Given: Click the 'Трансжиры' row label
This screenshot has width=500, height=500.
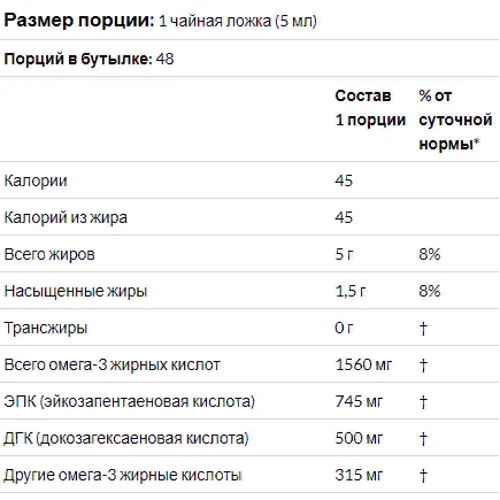Looking at the screenshot, I should coord(46,328).
